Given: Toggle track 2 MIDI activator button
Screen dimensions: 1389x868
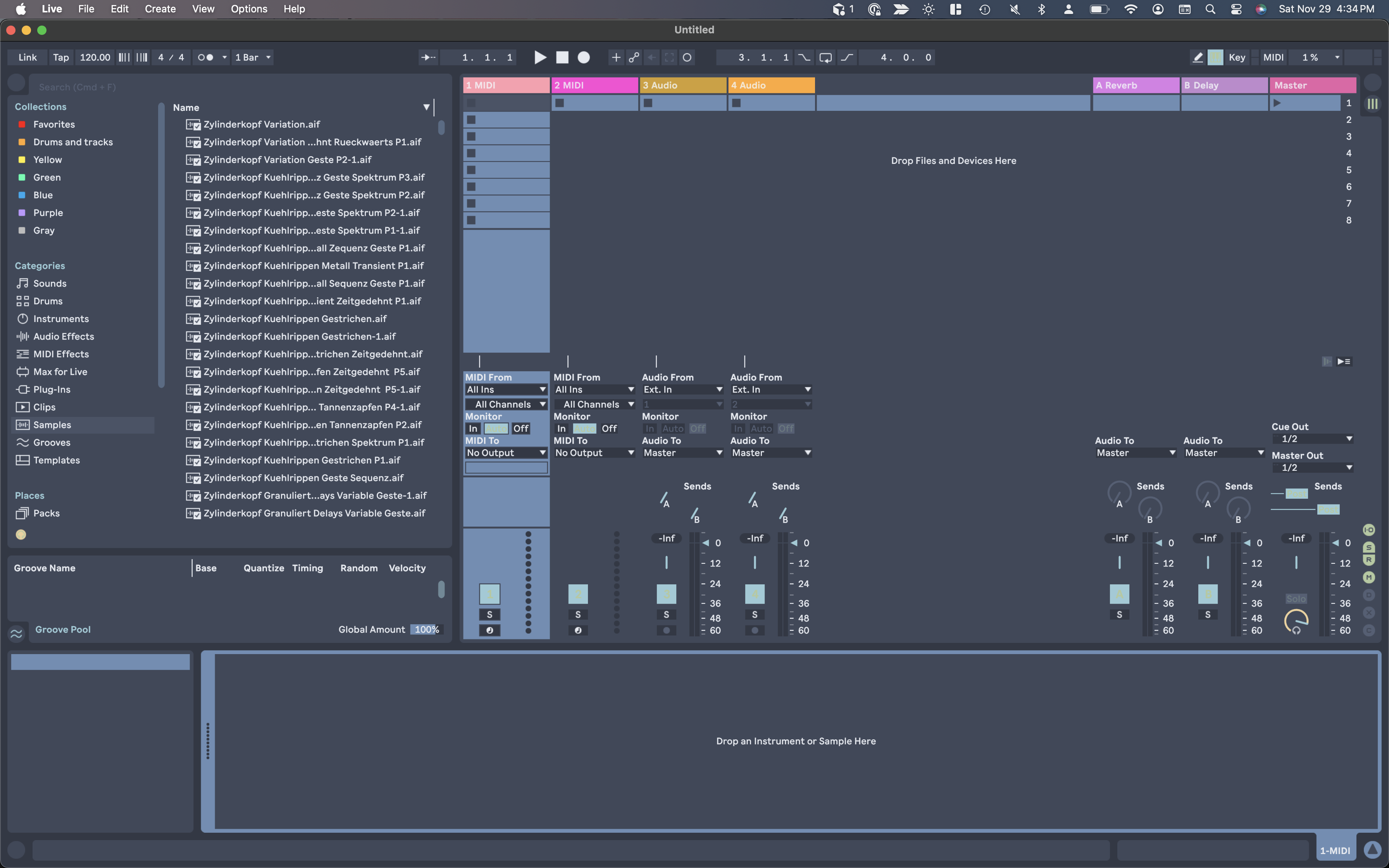Looking at the screenshot, I should [577, 594].
